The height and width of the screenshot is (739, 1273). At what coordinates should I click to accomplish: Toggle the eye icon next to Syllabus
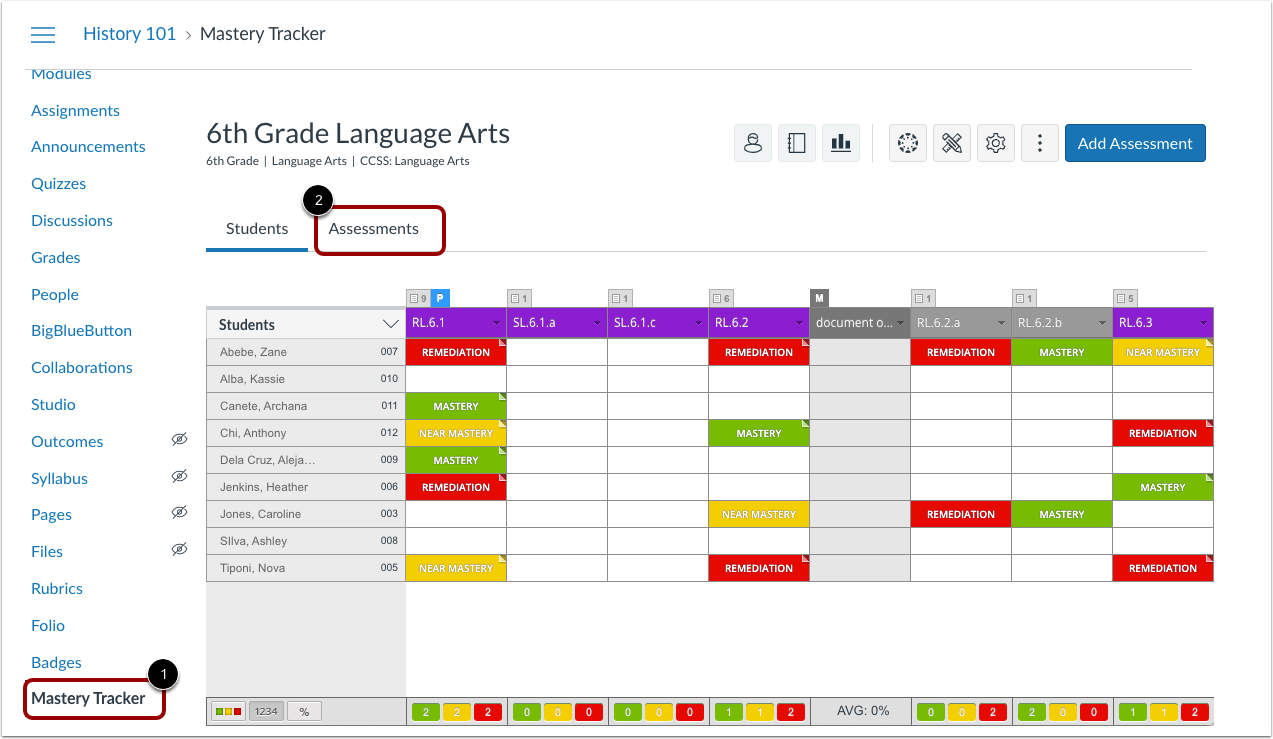click(180, 476)
